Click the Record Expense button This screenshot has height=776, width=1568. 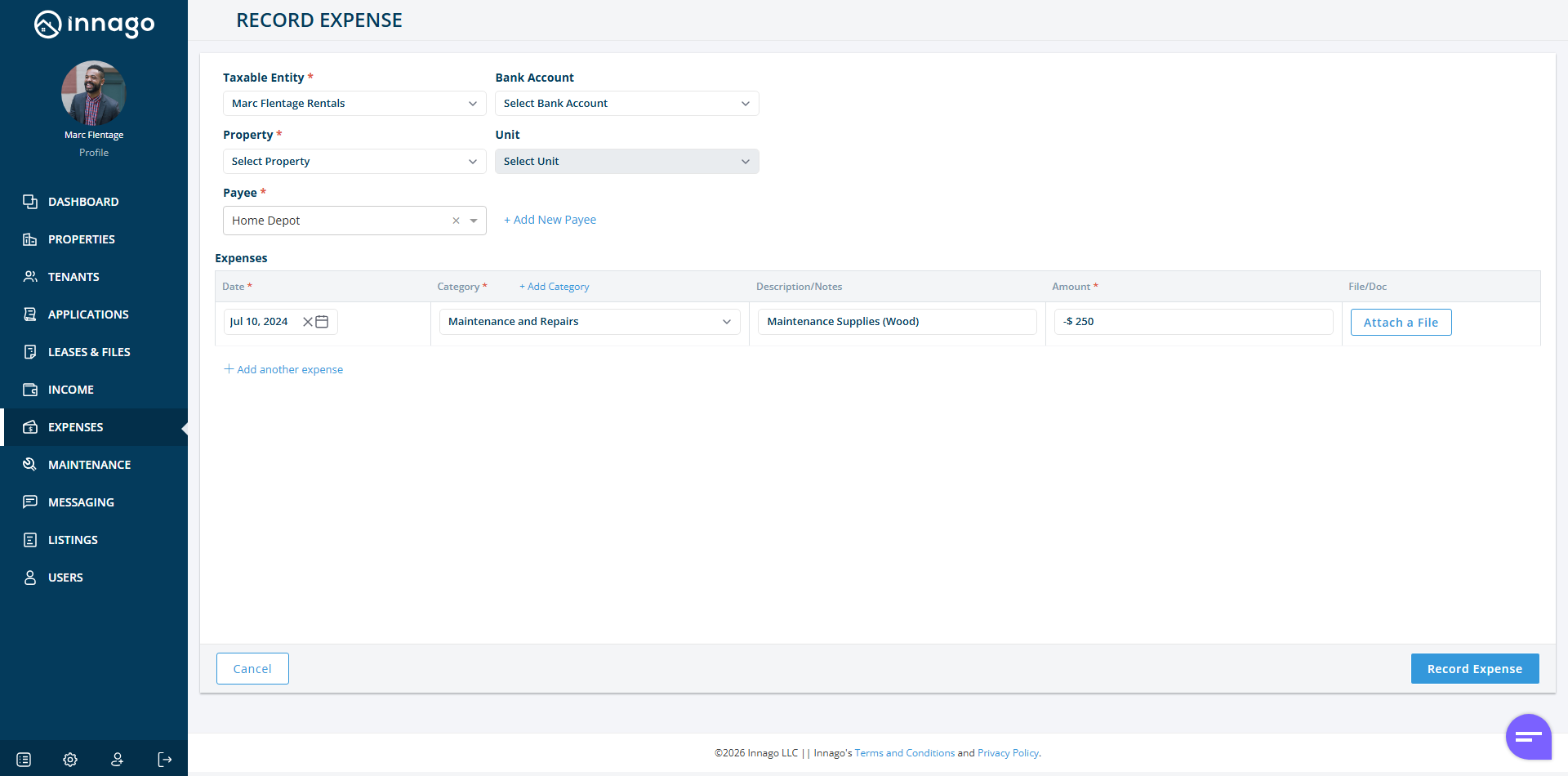pyautogui.click(x=1474, y=669)
